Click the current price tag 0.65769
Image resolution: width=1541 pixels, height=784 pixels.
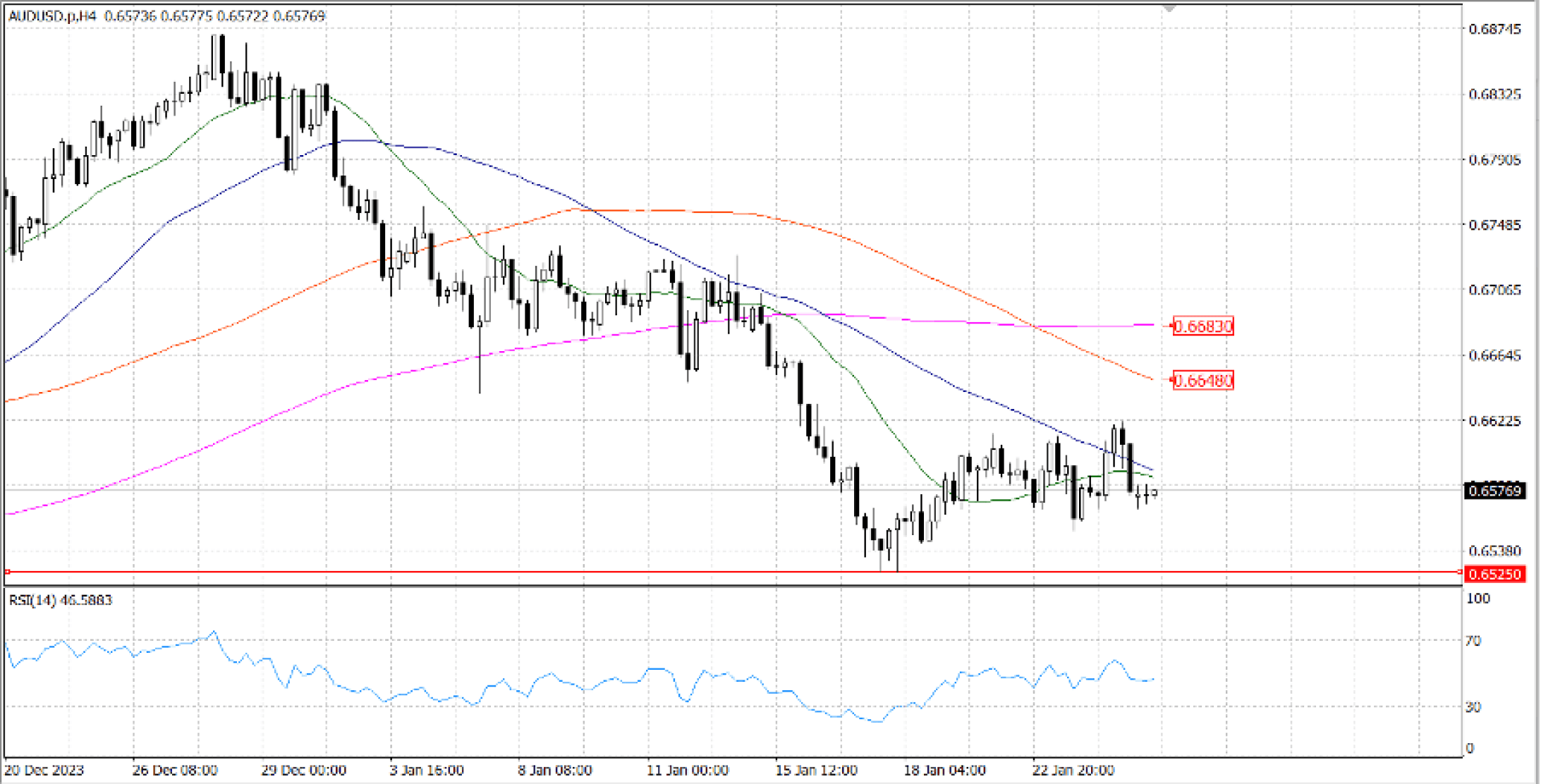click(x=1494, y=491)
